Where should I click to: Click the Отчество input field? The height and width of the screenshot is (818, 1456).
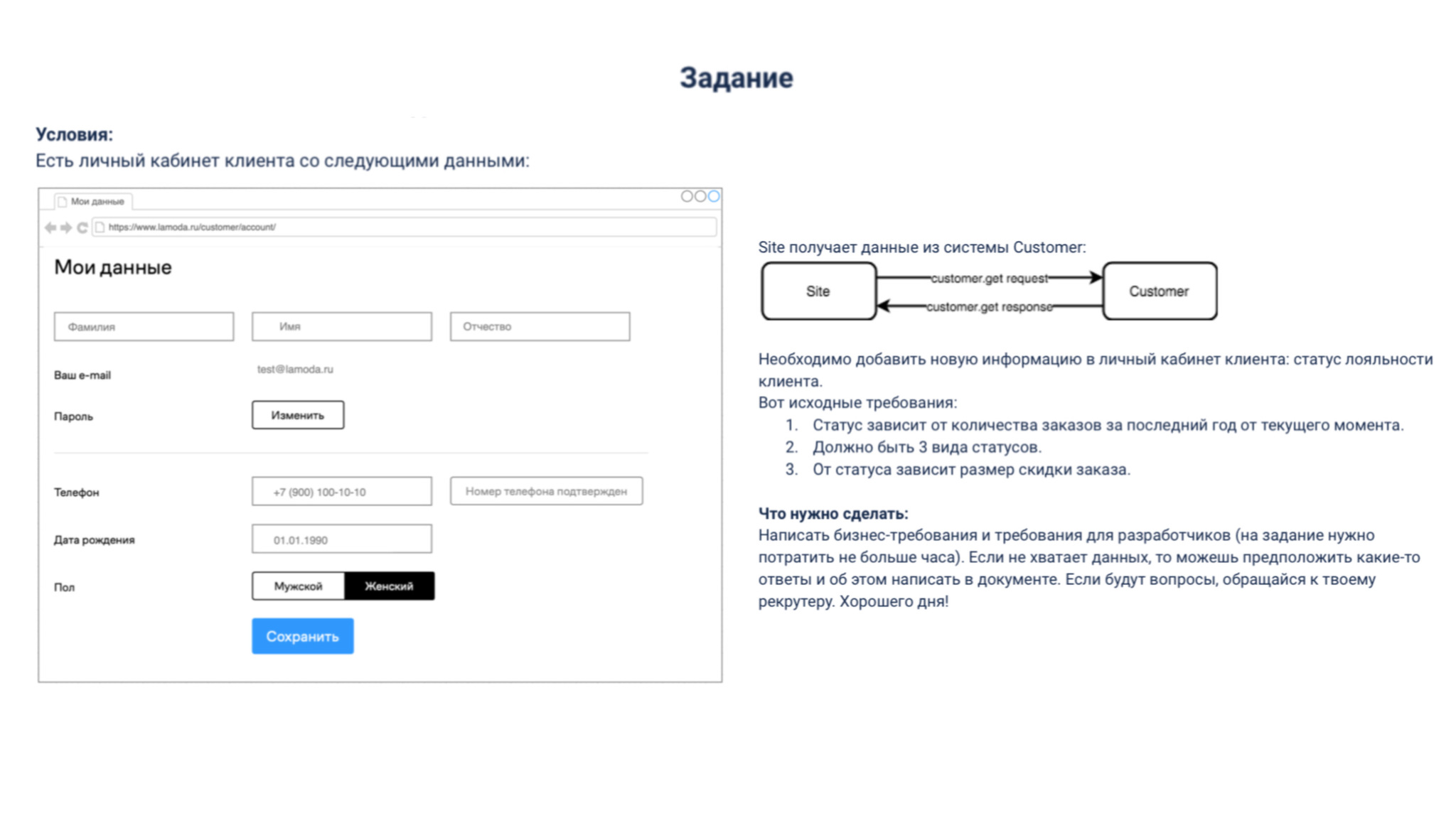[x=541, y=326]
